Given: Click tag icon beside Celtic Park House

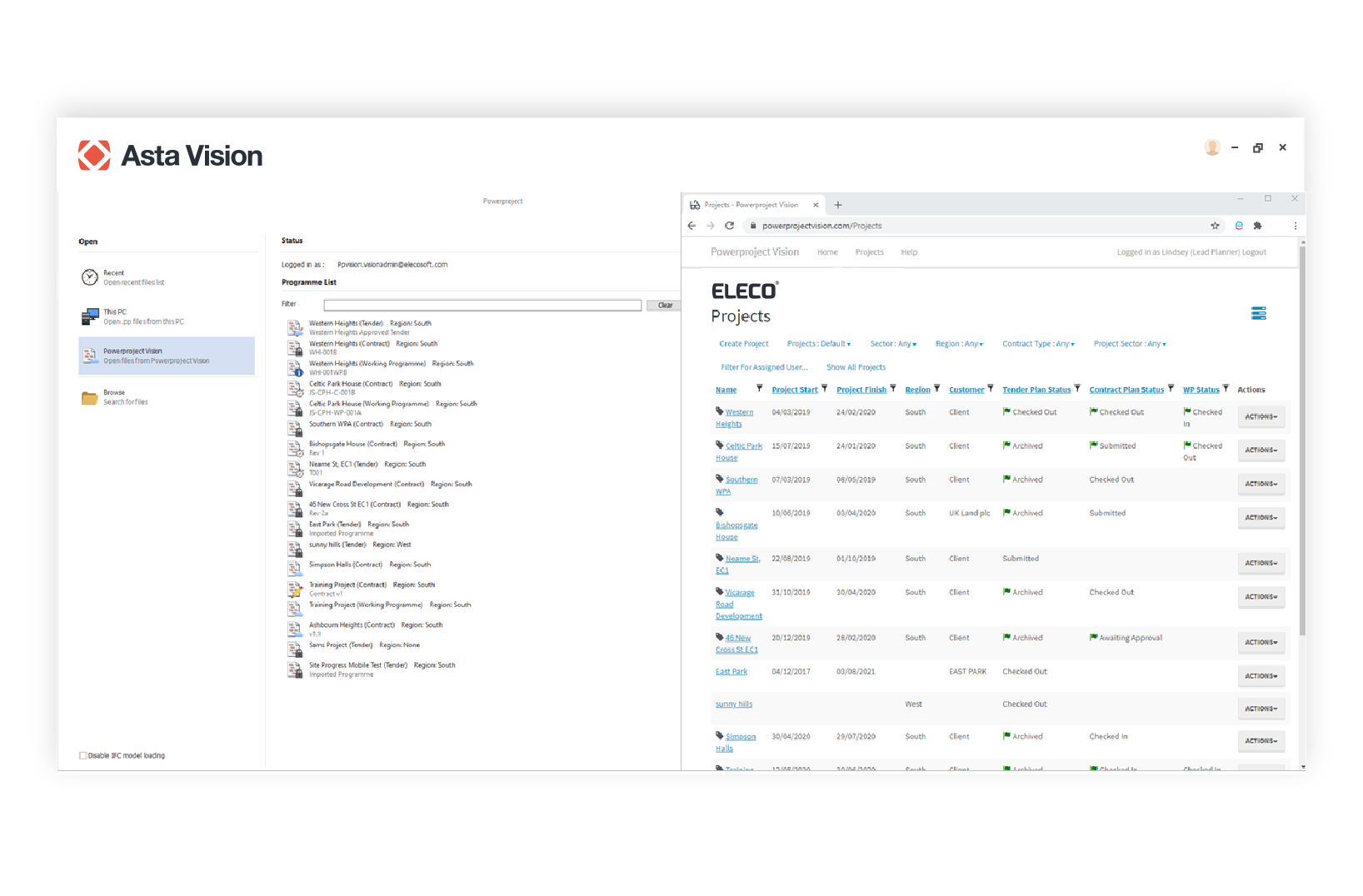Looking at the screenshot, I should pyautogui.click(x=720, y=445).
